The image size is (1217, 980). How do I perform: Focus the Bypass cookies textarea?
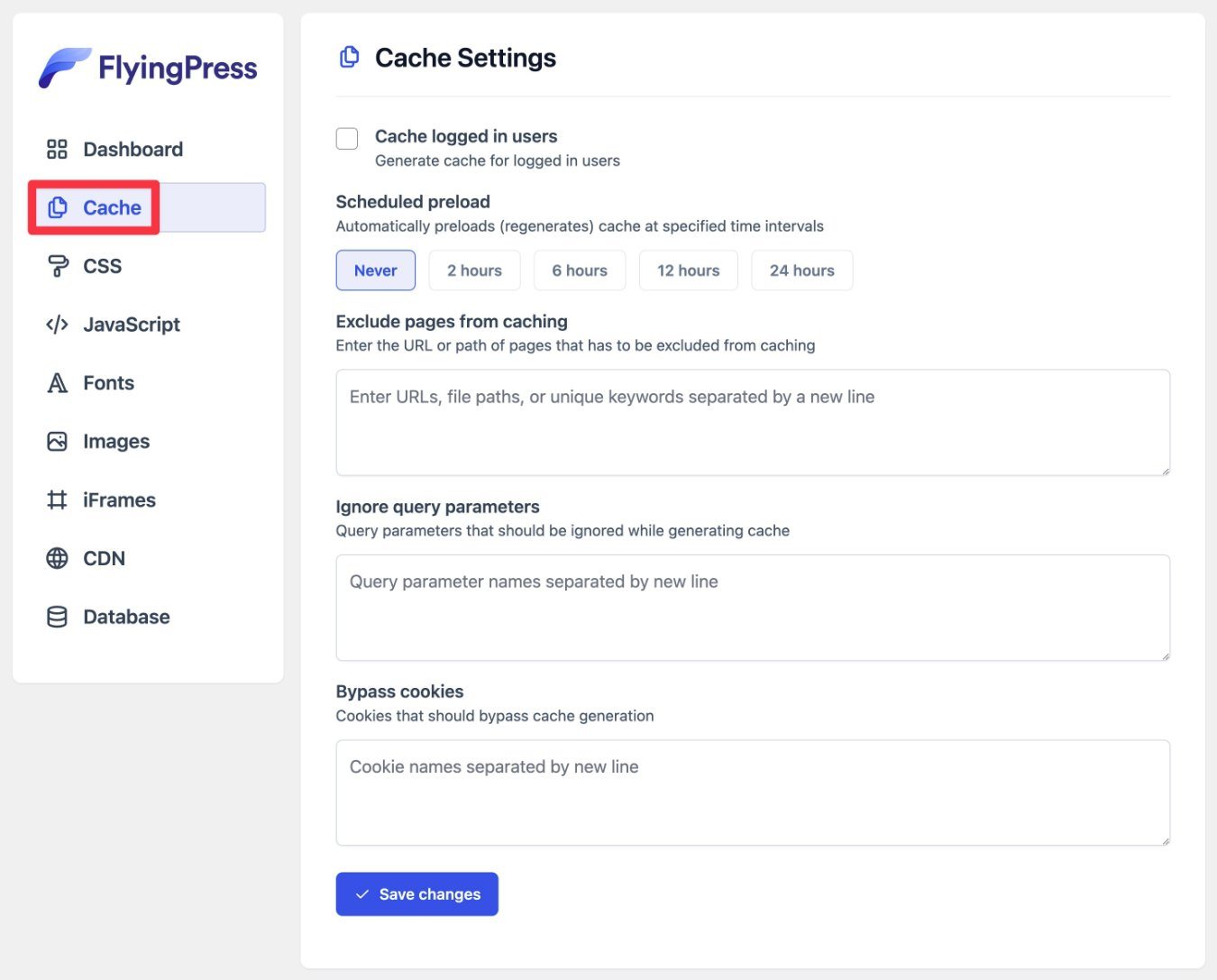(753, 792)
